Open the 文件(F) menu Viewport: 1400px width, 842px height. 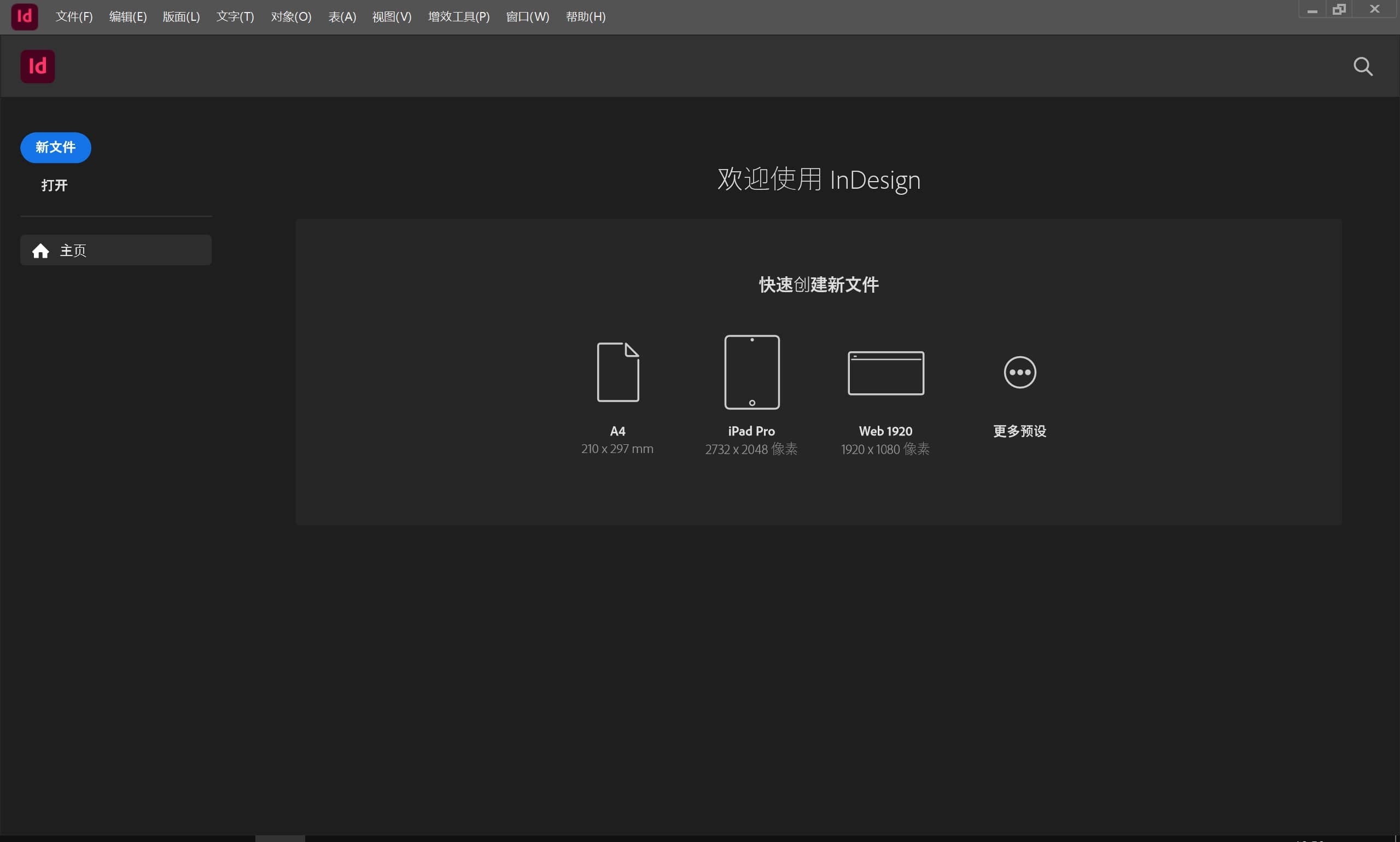point(74,16)
